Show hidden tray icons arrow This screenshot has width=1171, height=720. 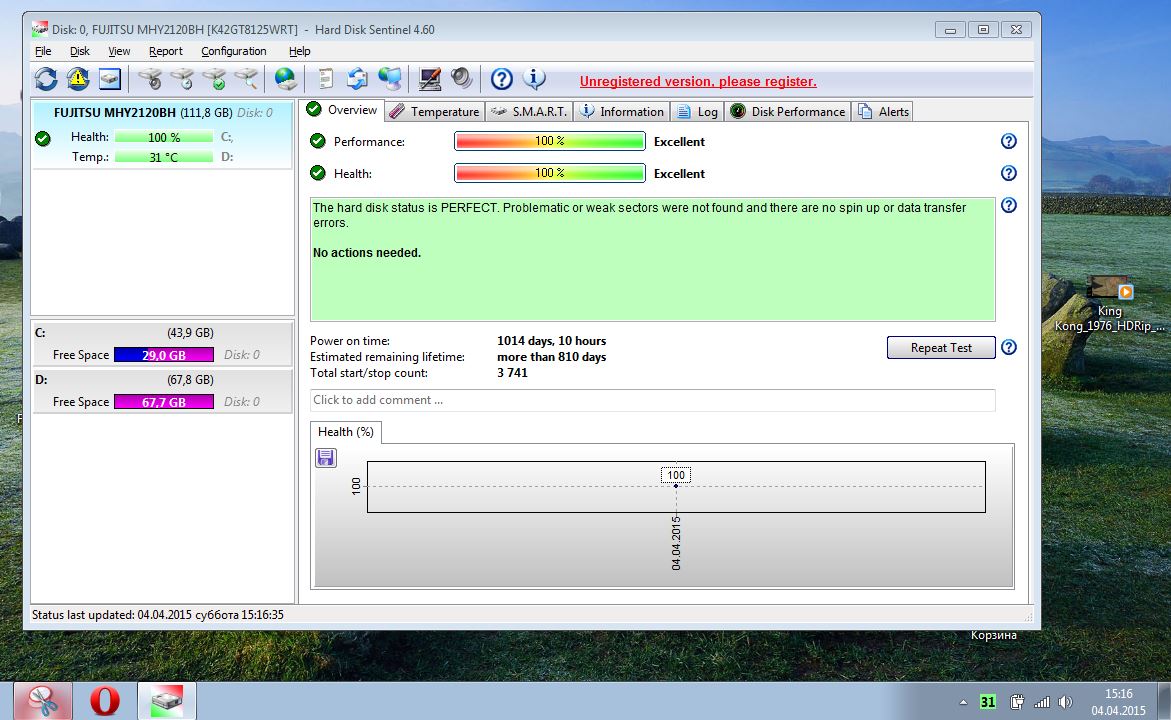963,702
